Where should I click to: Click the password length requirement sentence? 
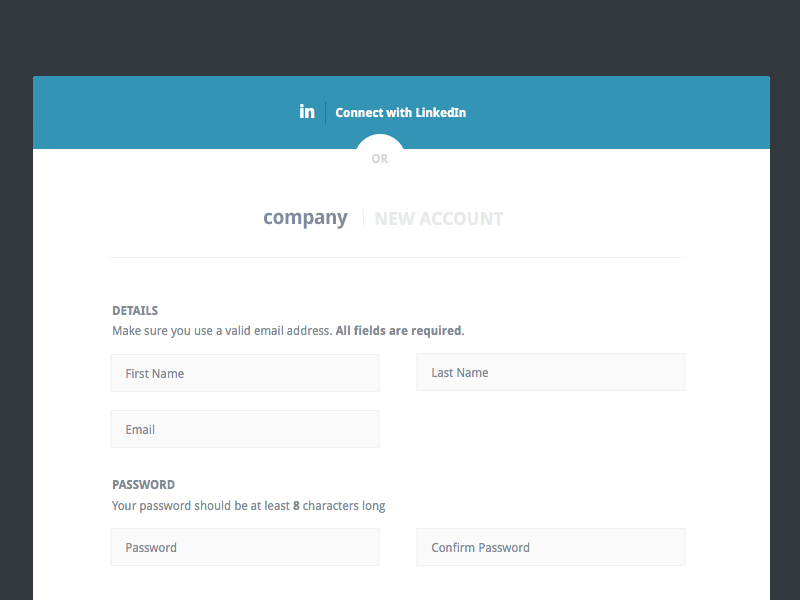point(248,505)
